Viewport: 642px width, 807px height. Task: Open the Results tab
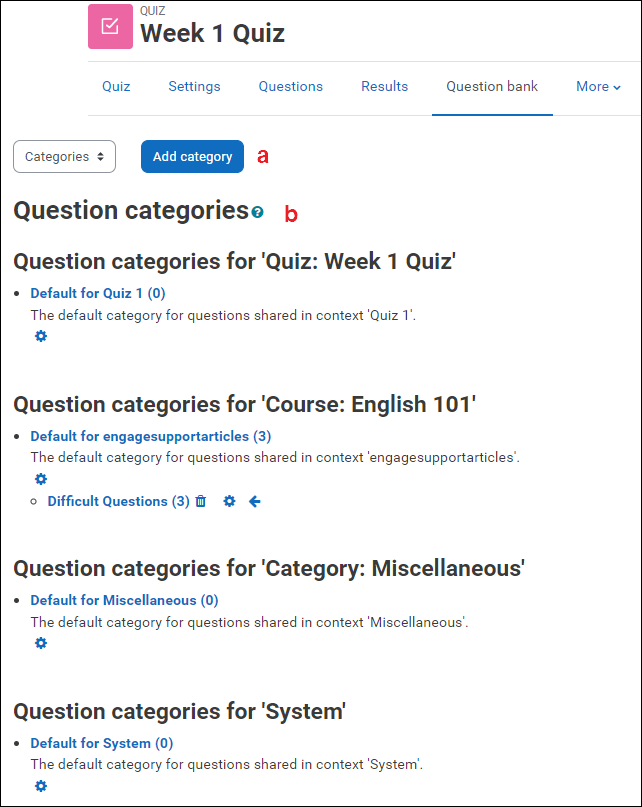click(384, 87)
